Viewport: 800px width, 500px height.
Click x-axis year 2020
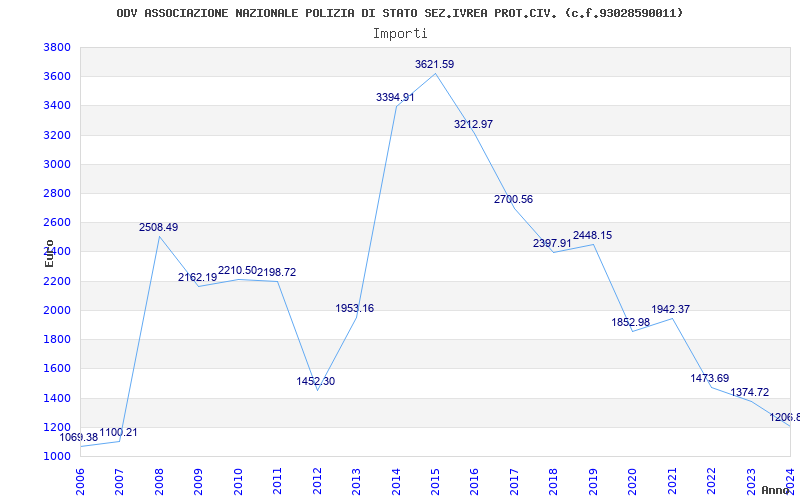click(x=633, y=481)
